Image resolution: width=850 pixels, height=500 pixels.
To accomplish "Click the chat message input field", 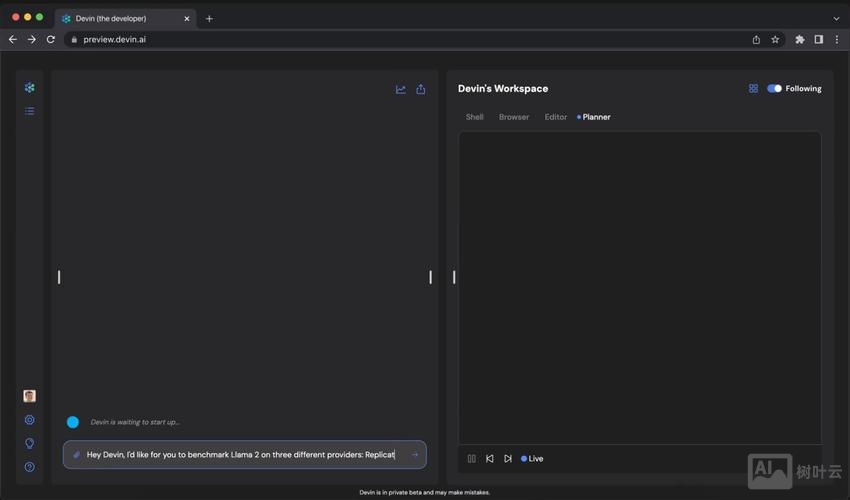I will [x=240, y=455].
